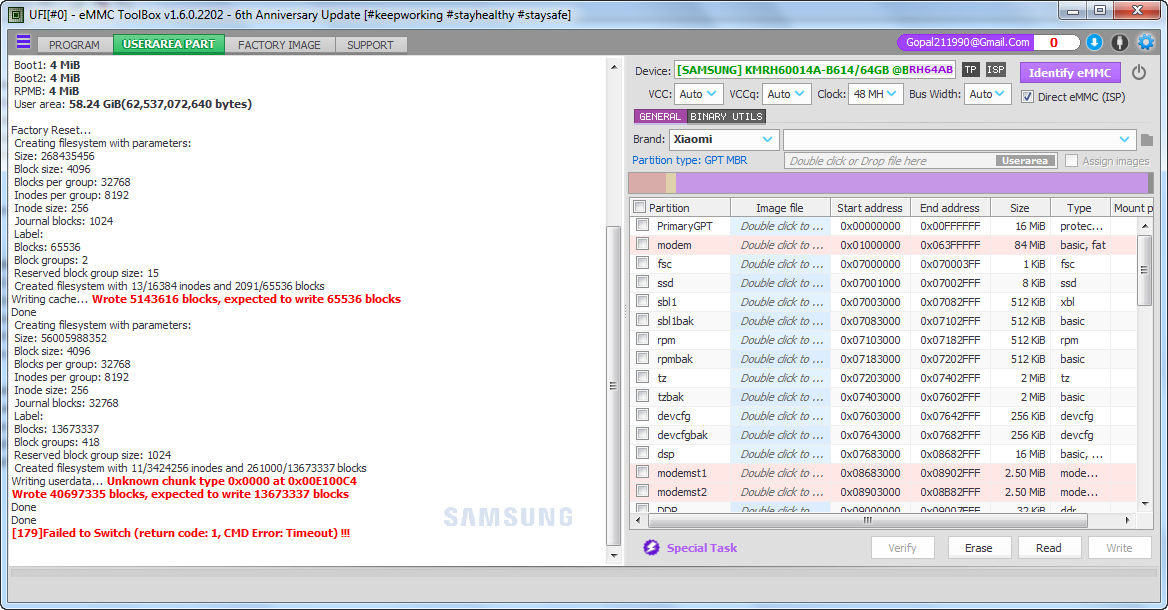The image size is (1168, 610).
Task: Select the USERAREA PART tab
Action: point(168,44)
